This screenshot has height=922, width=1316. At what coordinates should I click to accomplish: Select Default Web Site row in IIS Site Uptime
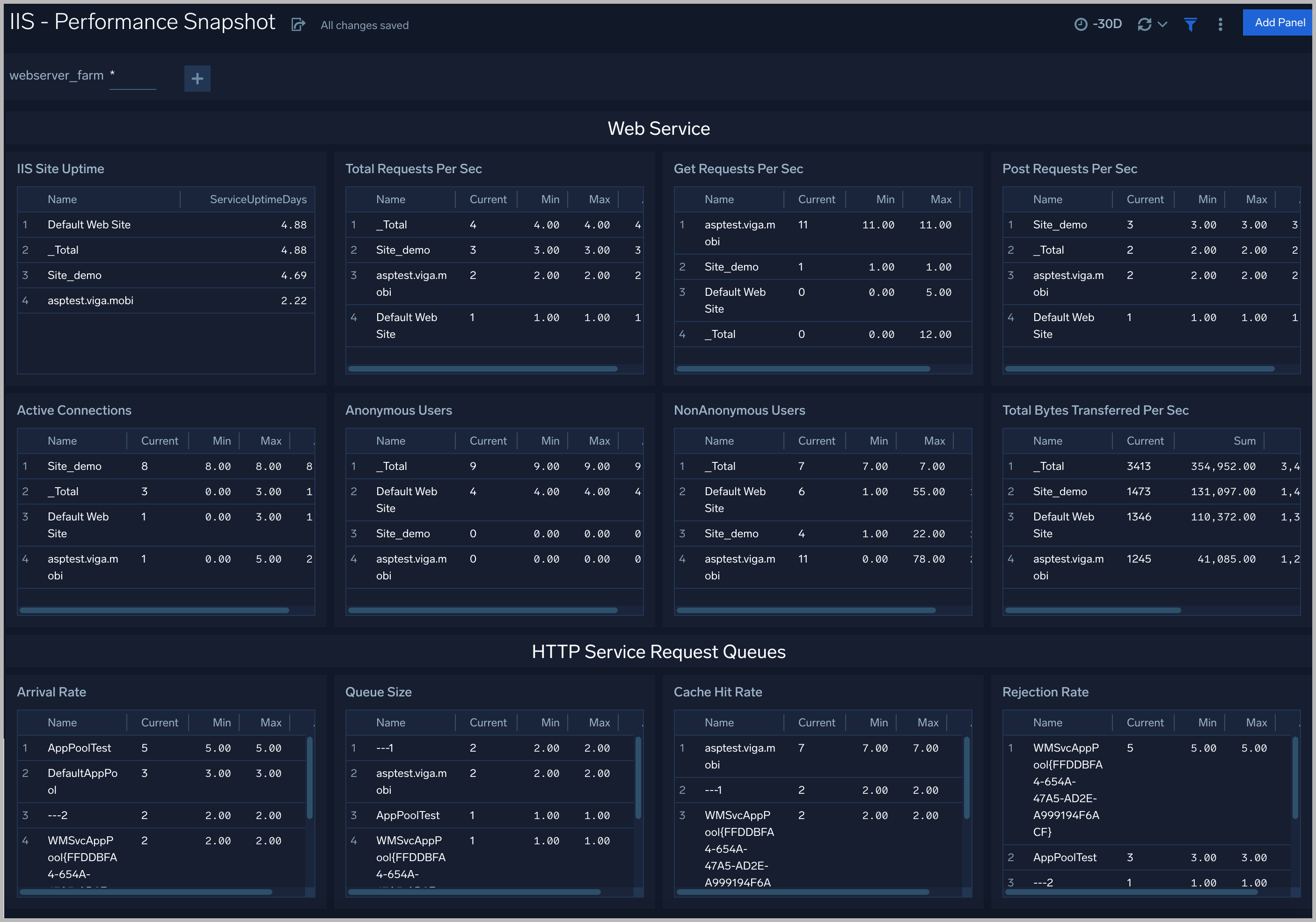pos(89,224)
